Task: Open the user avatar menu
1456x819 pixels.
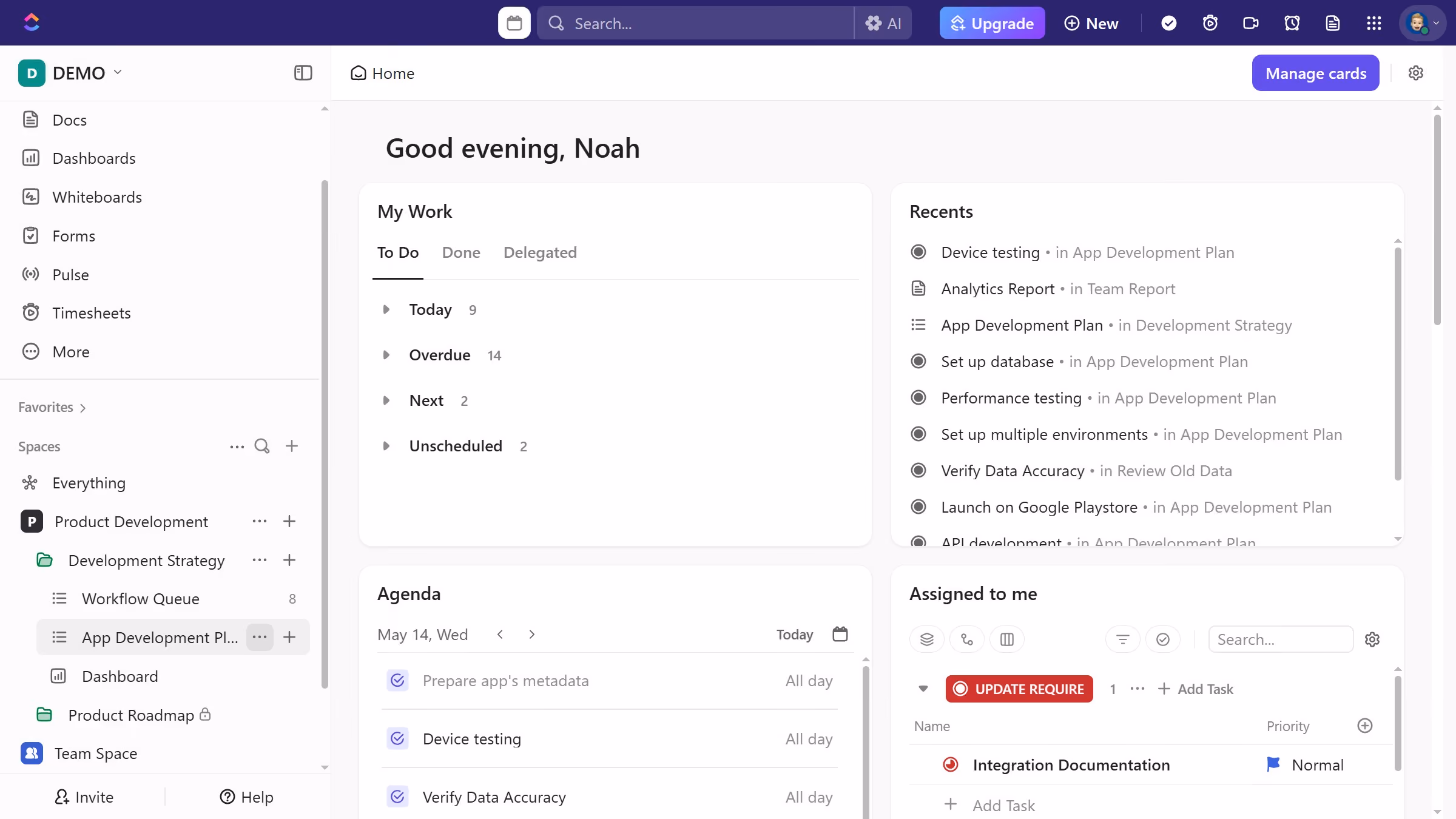Action: tap(1422, 23)
